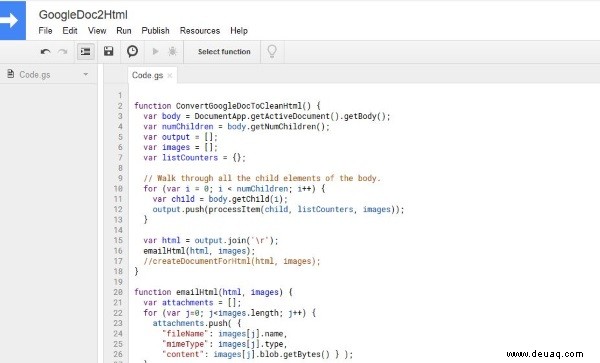Click the var attachments = [] line

coord(192,303)
